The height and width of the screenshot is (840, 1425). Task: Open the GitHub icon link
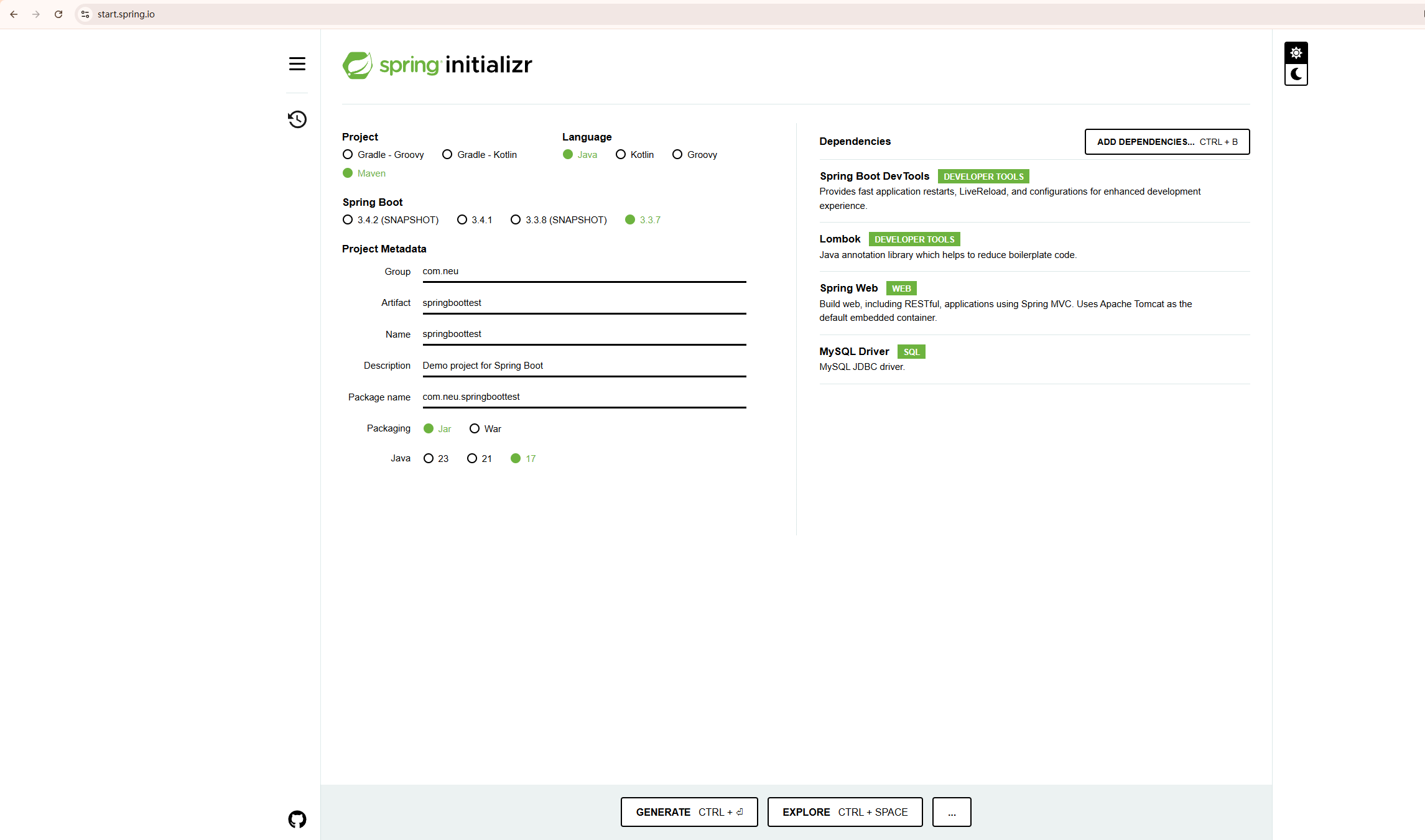(x=297, y=819)
